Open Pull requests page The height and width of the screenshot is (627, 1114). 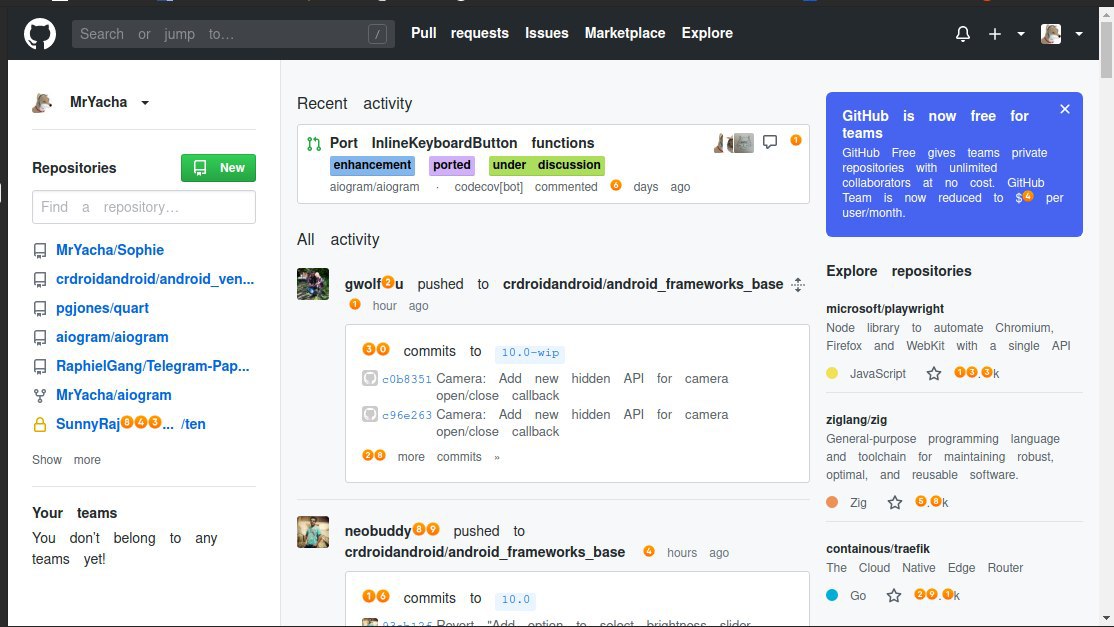(x=460, y=33)
